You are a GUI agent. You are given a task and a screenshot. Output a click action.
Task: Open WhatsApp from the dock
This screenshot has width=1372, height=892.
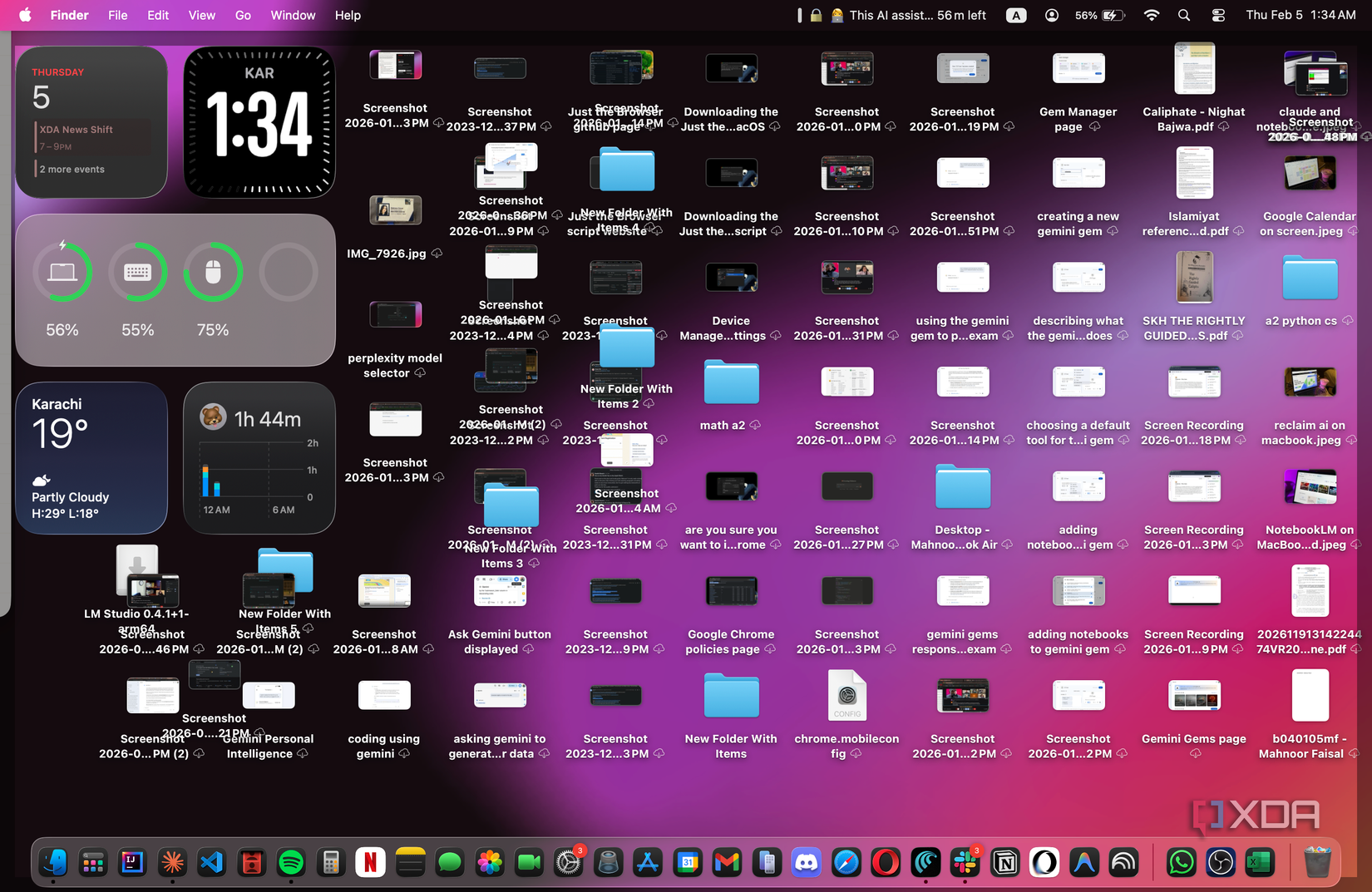click(x=1181, y=863)
